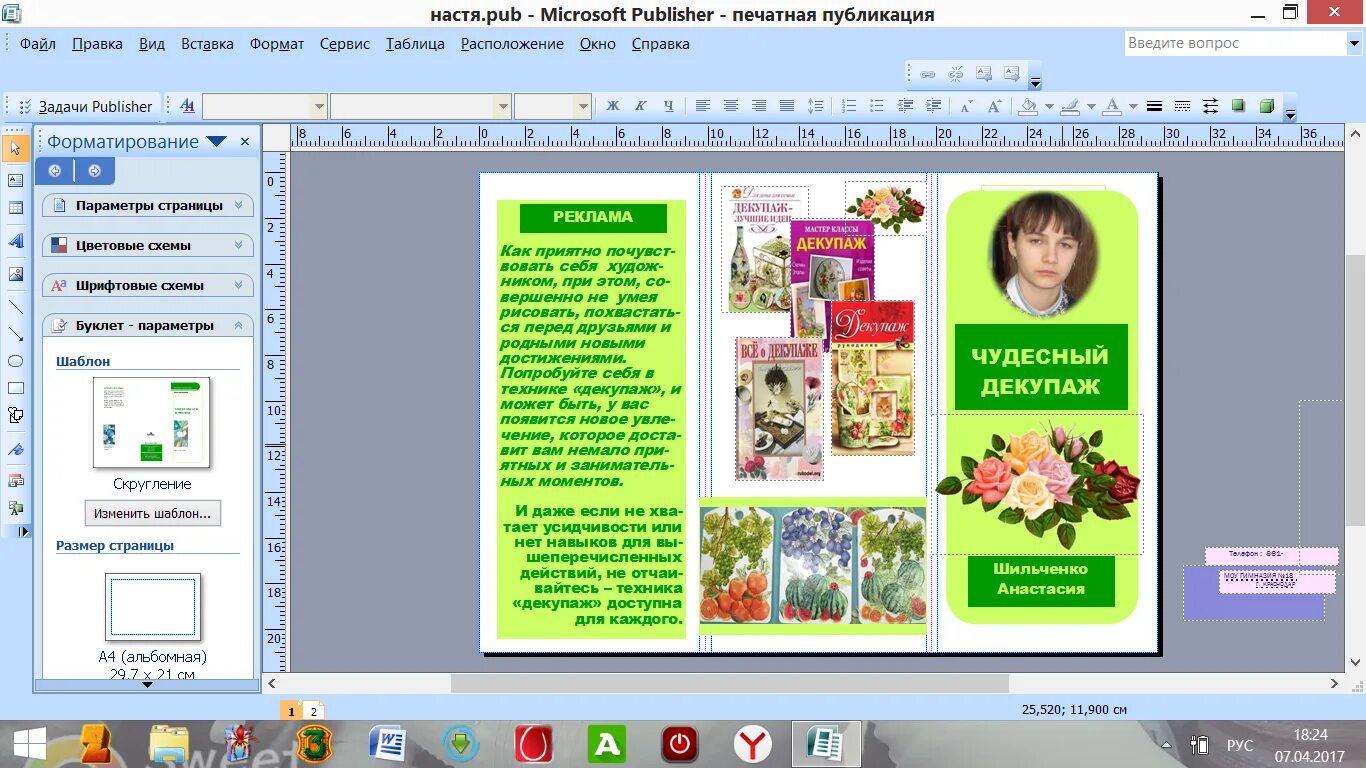Click Create Text Box Link icon
The image size is (1366, 768).
pyautogui.click(x=927, y=74)
